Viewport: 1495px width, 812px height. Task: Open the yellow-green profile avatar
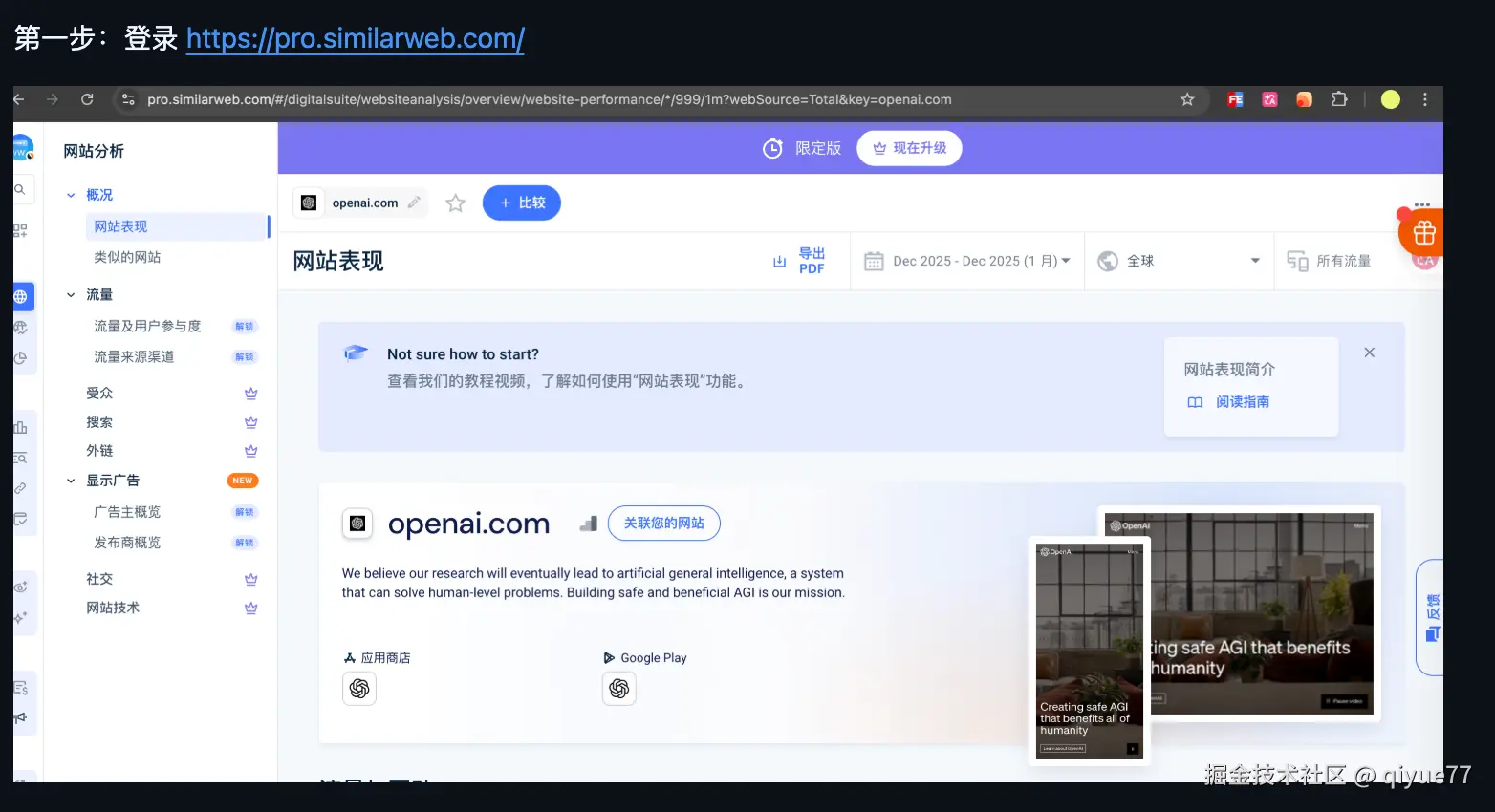coord(1391,99)
